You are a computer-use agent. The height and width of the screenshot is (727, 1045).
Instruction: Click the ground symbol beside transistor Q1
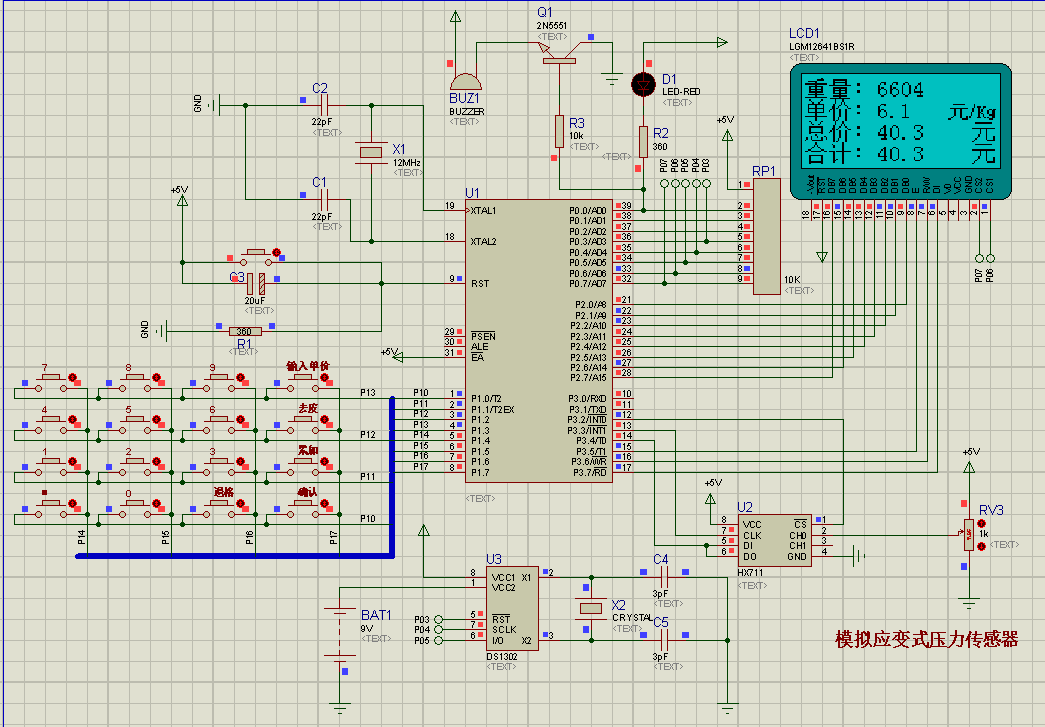coord(612,79)
